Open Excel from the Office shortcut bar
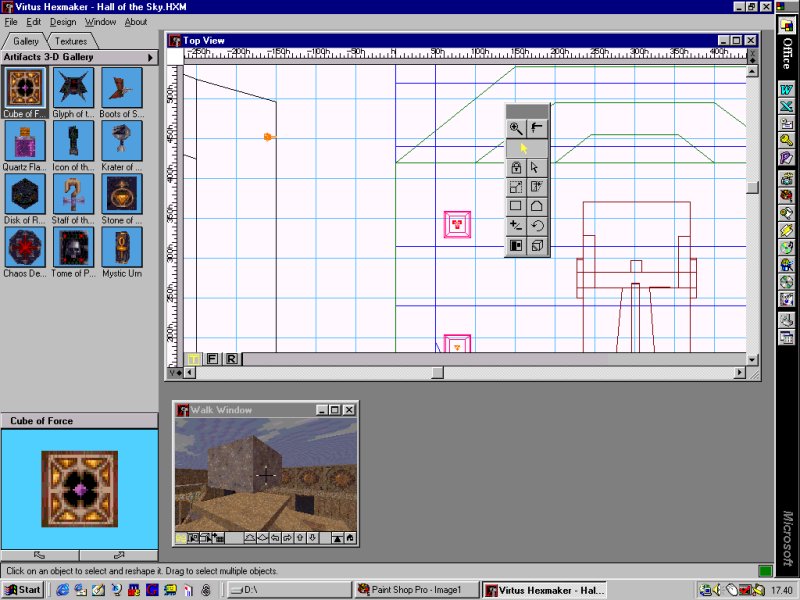The width and height of the screenshot is (800, 600). [x=786, y=107]
